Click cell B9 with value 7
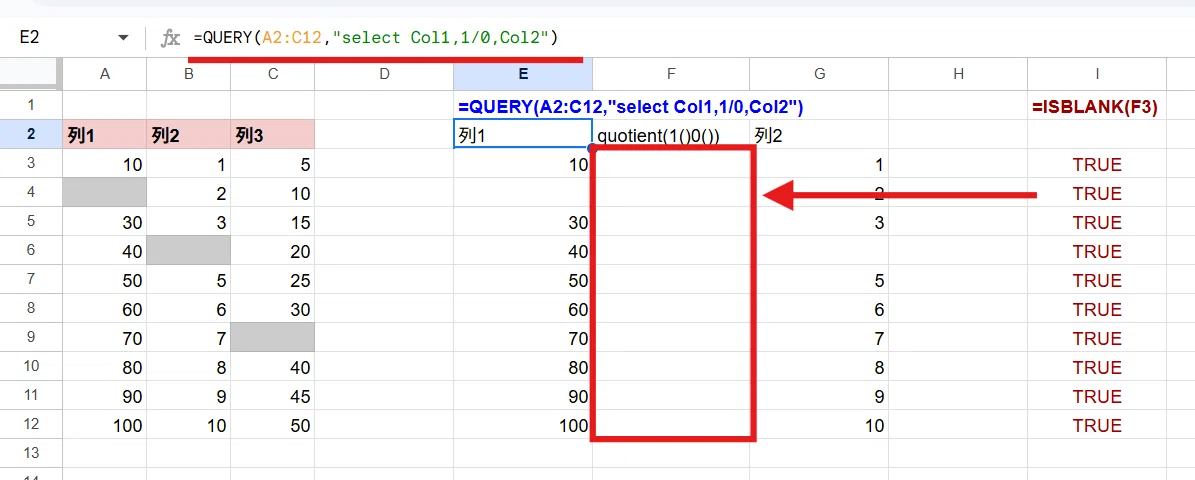Image resolution: width=1195 pixels, height=480 pixels. (188, 338)
